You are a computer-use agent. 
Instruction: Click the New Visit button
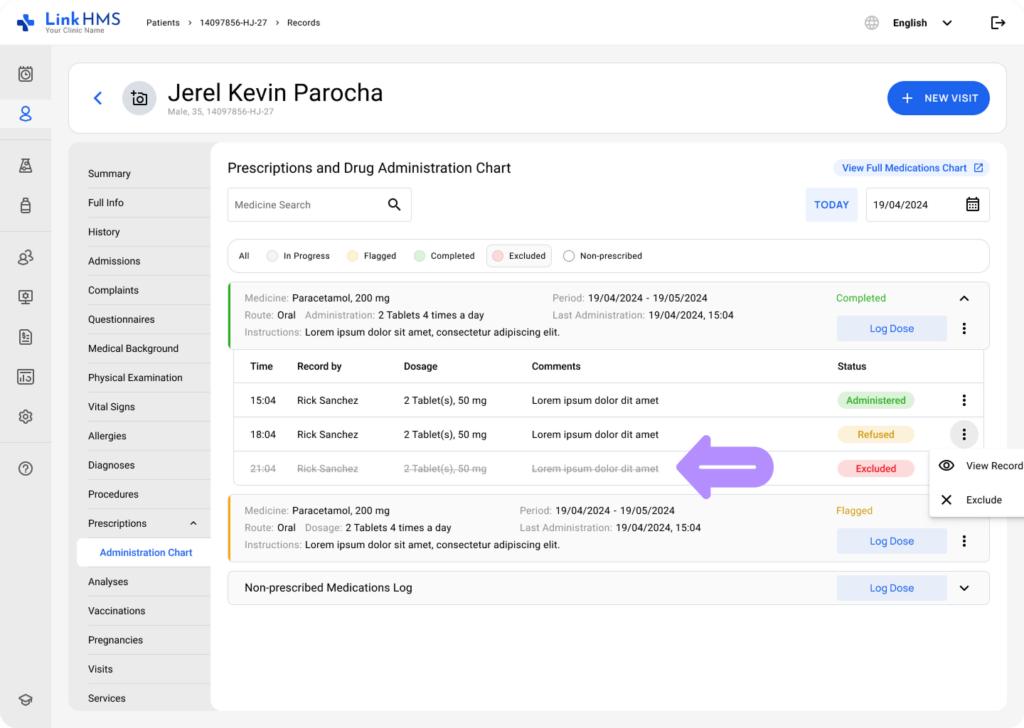(938, 98)
